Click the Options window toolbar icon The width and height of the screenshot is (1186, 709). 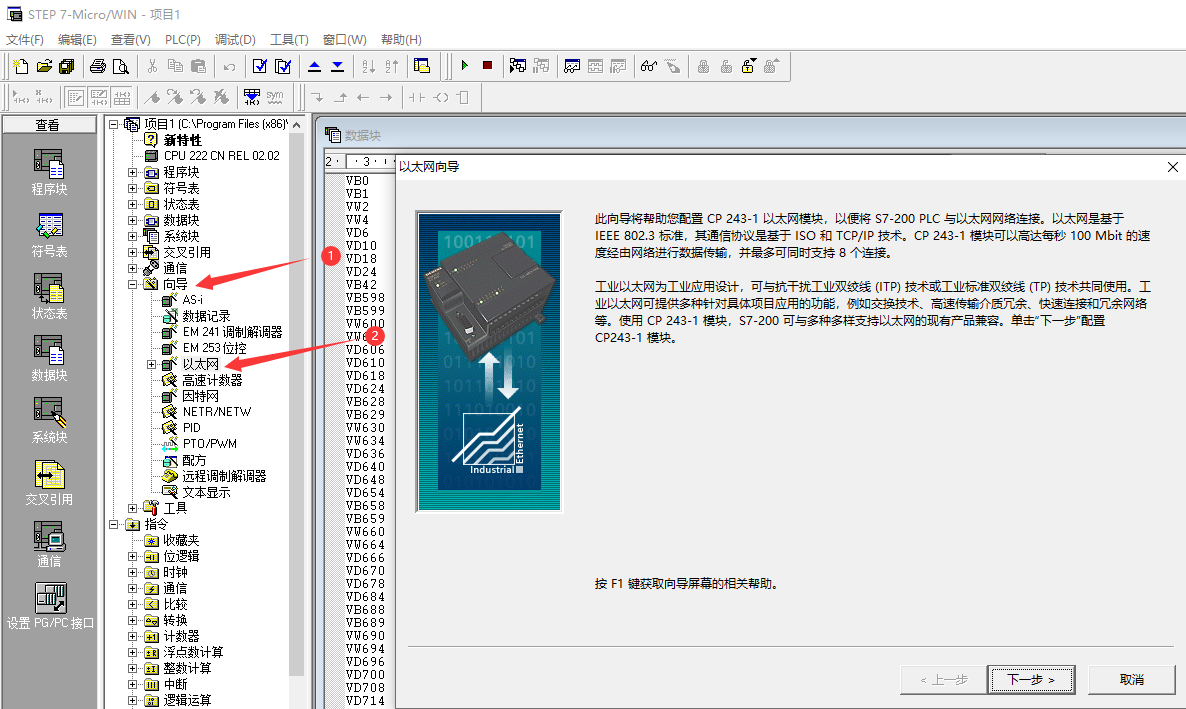(x=422, y=67)
